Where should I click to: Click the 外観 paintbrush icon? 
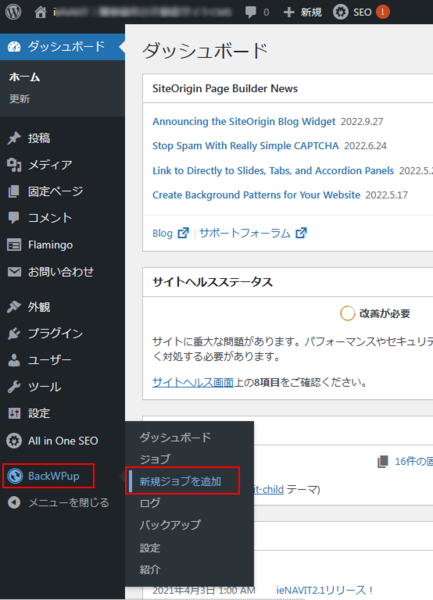coord(14,307)
